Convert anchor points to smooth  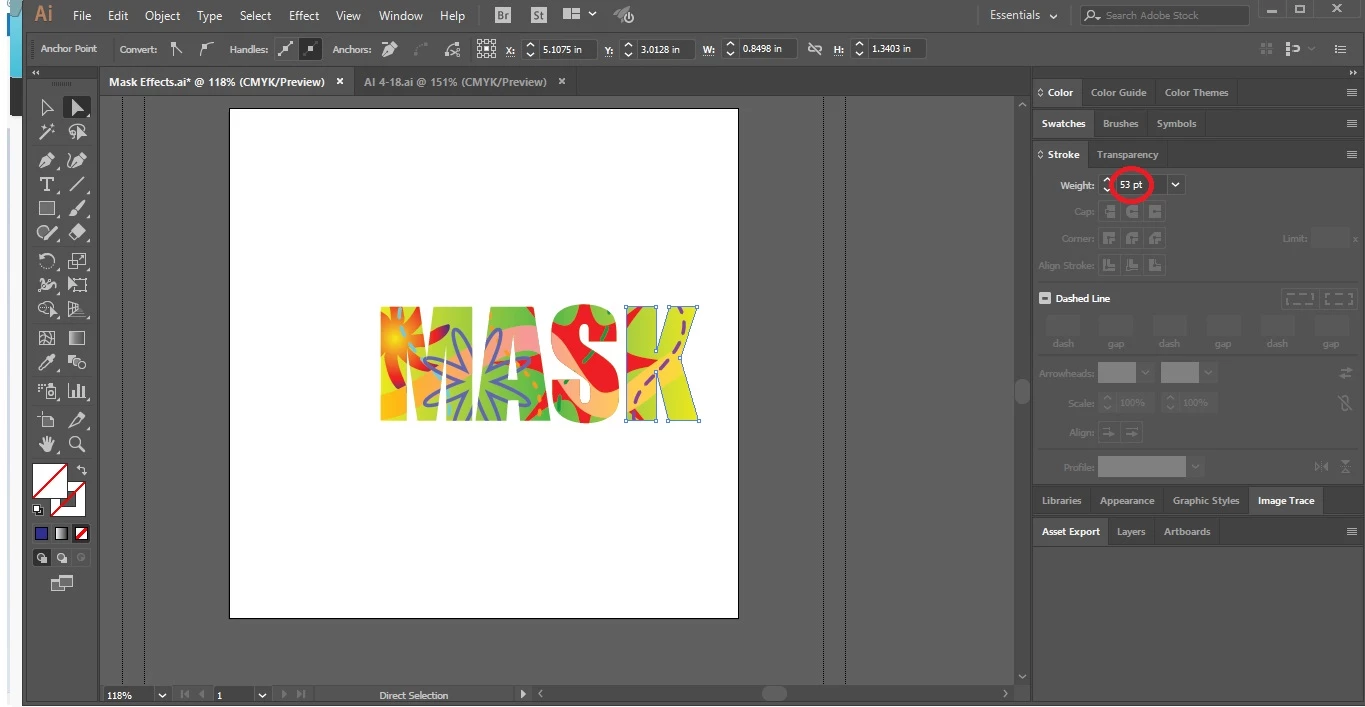click(205, 48)
